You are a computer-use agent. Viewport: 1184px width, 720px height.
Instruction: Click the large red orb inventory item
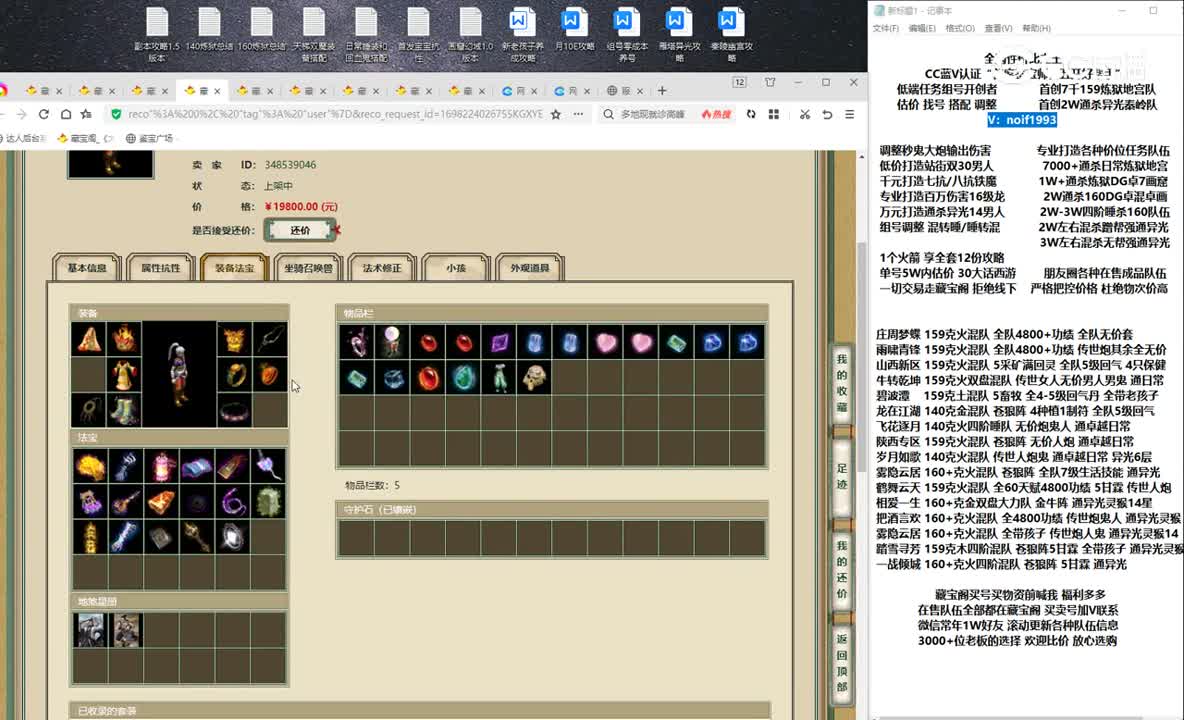tap(428, 377)
